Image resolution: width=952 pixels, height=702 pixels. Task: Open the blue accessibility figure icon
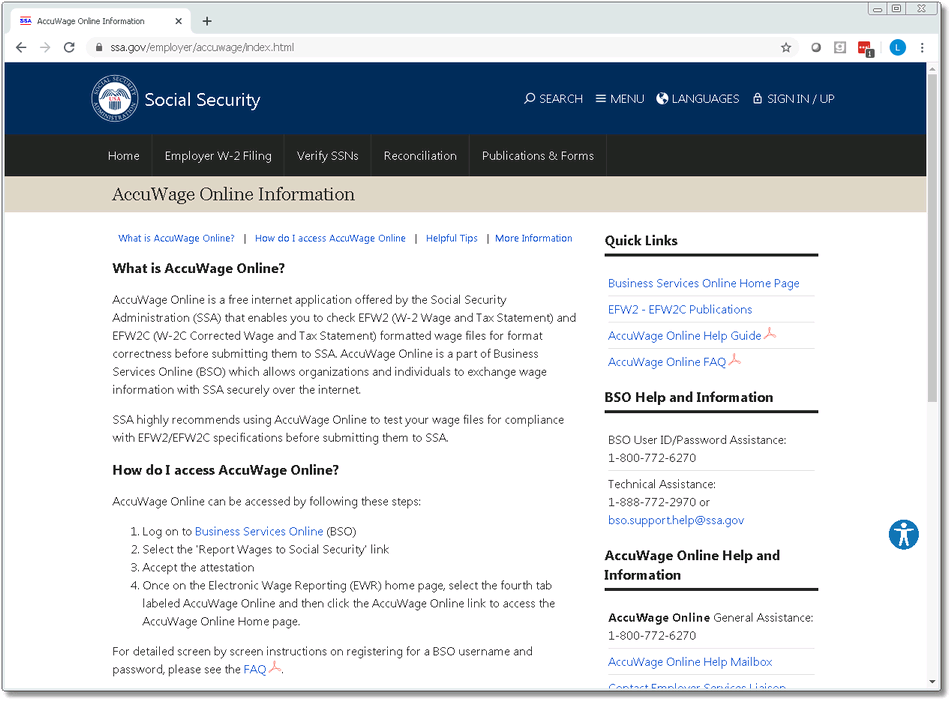(903, 535)
